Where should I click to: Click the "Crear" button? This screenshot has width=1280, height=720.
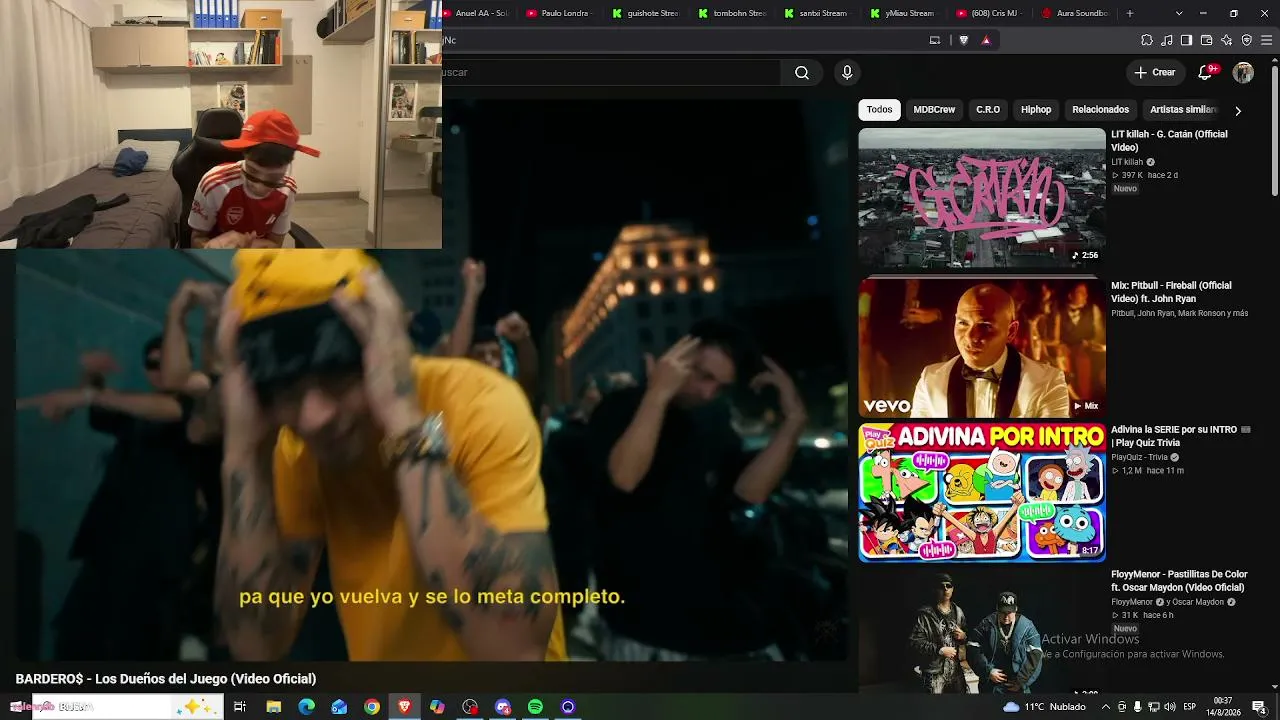1155,72
